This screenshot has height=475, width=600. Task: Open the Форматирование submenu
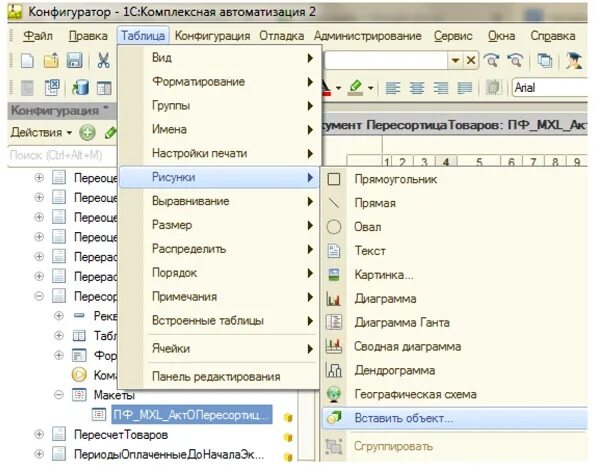[x=219, y=82]
